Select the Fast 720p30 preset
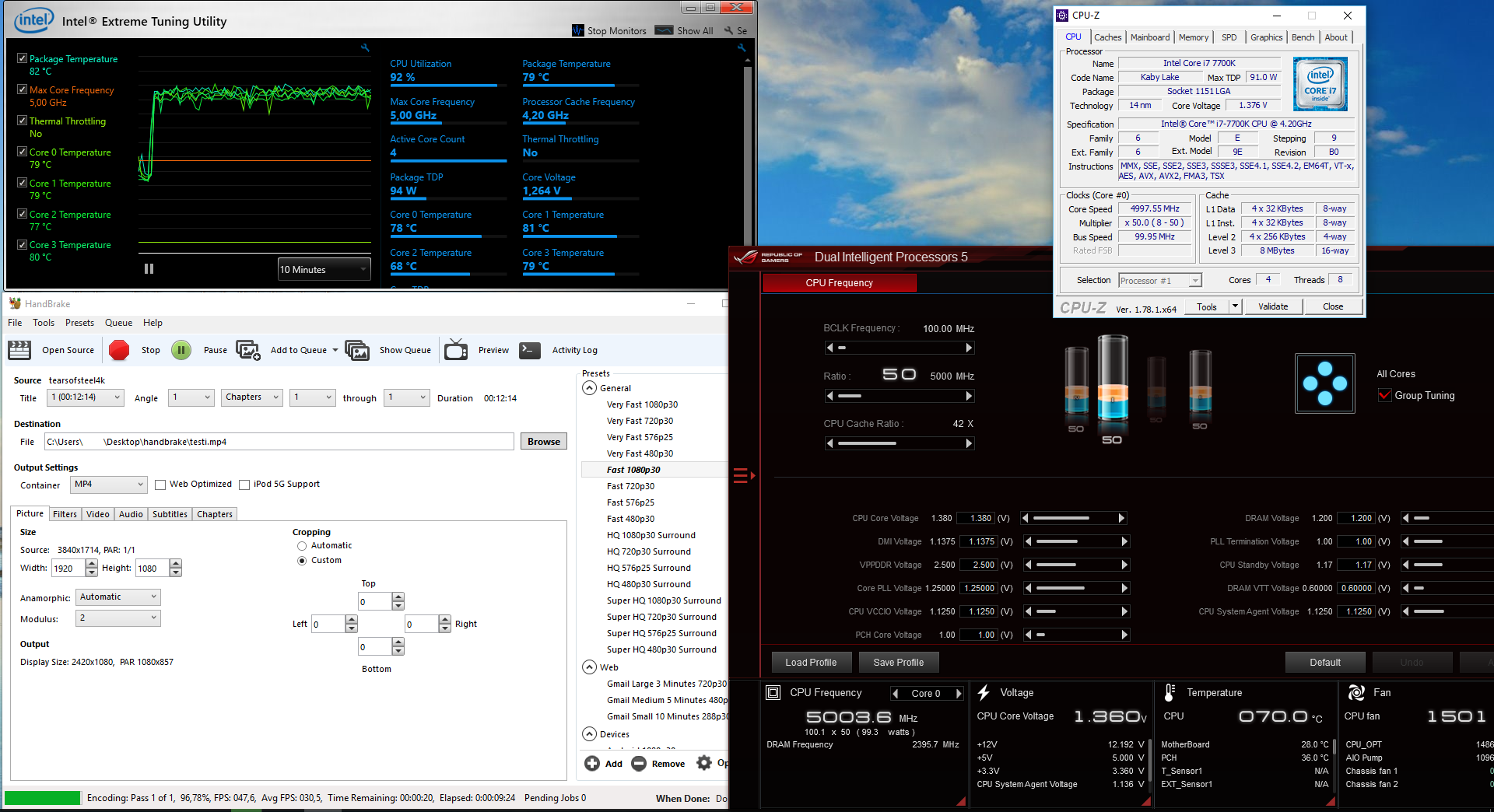This screenshot has width=1494, height=812. (630, 486)
